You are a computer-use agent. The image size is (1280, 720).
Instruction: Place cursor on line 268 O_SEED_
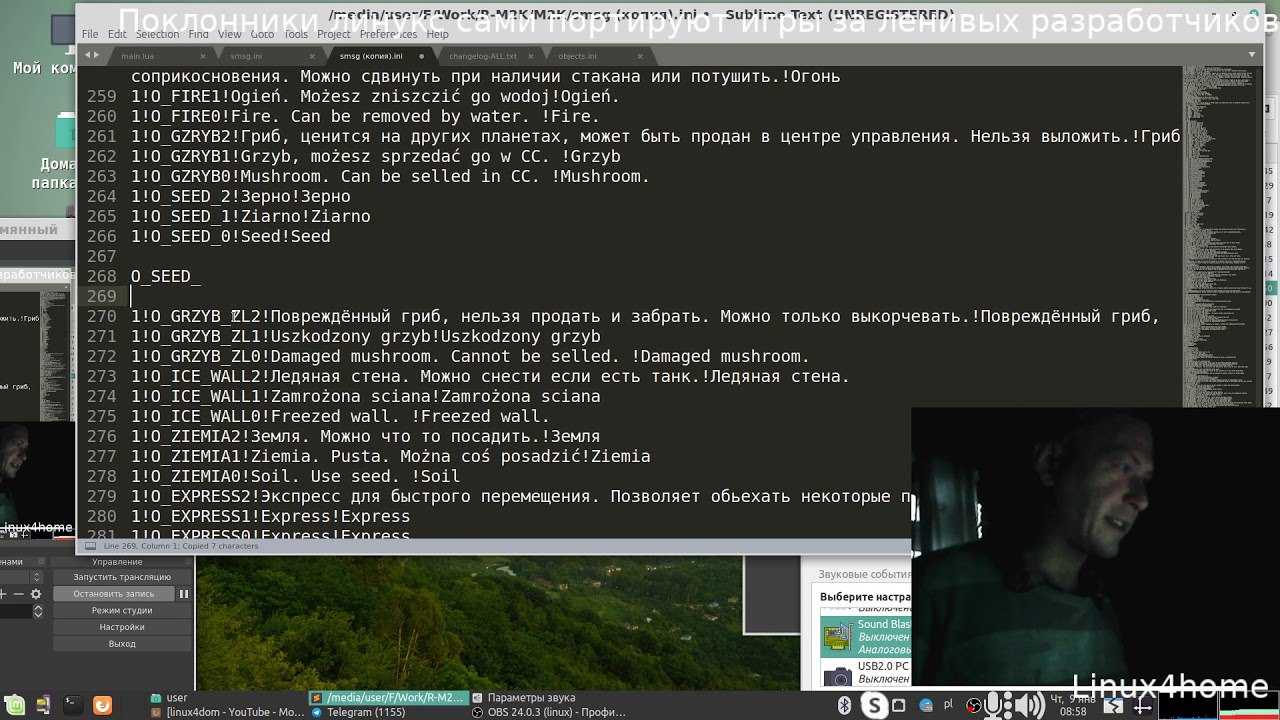point(165,276)
